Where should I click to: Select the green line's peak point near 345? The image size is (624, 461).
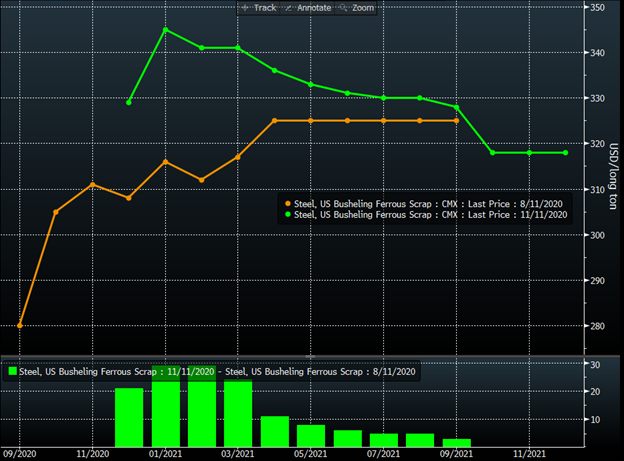(165, 29)
